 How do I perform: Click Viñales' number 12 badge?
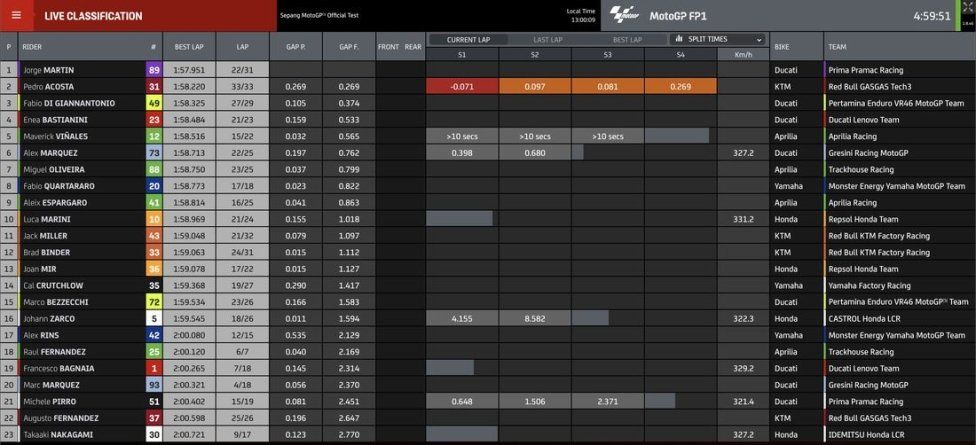click(154, 136)
